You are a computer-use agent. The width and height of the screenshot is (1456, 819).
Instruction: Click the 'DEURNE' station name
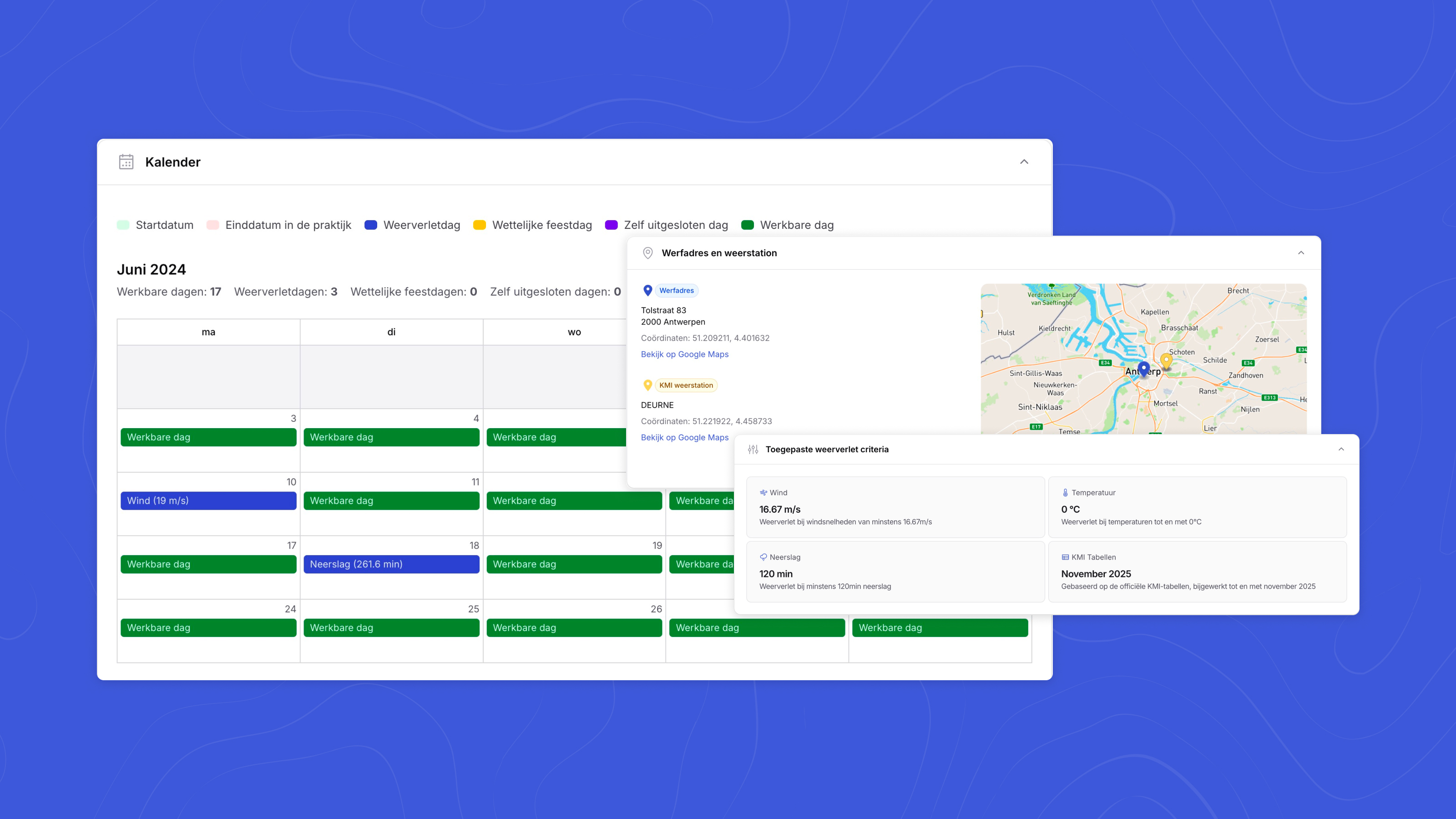pos(657,405)
